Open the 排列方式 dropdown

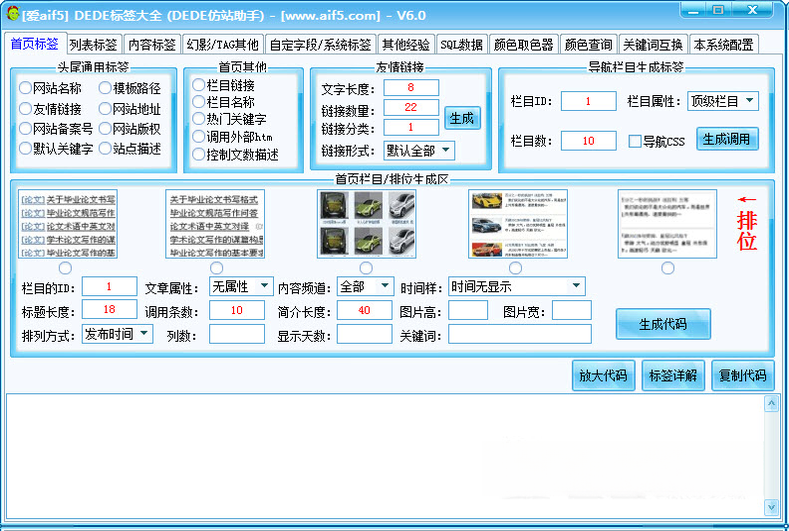coord(117,334)
